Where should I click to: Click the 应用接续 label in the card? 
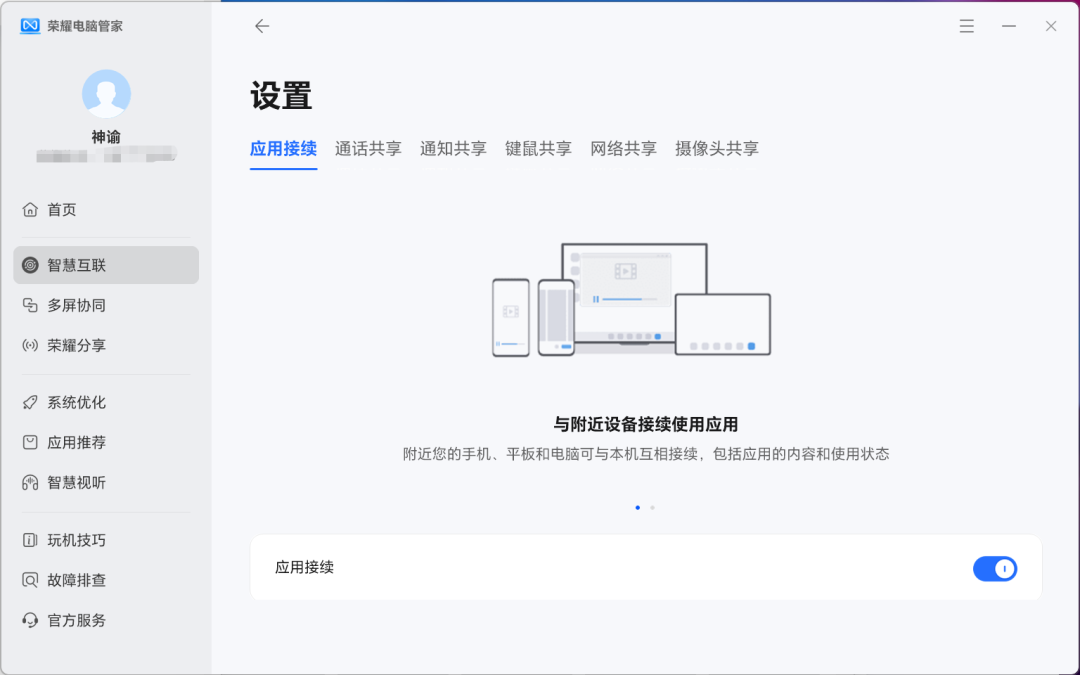tap(304, 568)
